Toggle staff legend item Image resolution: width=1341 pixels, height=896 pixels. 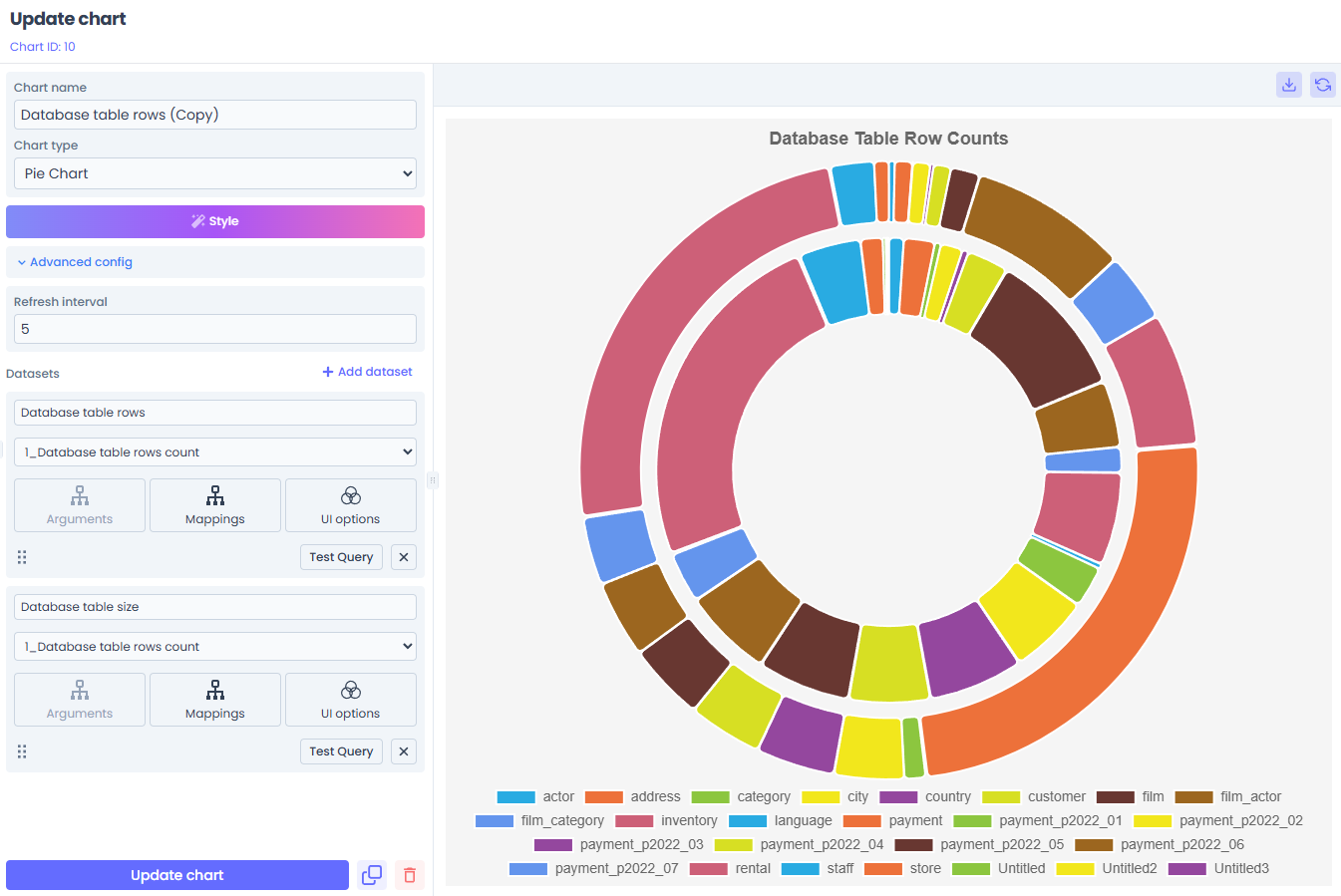(x=818, y=868)
